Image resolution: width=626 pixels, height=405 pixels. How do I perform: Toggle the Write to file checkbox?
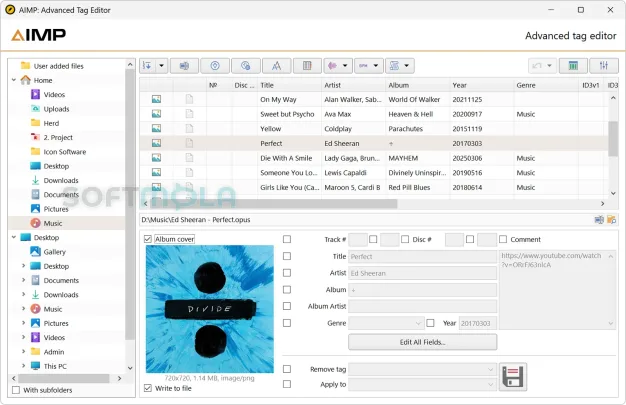[148, 388]
